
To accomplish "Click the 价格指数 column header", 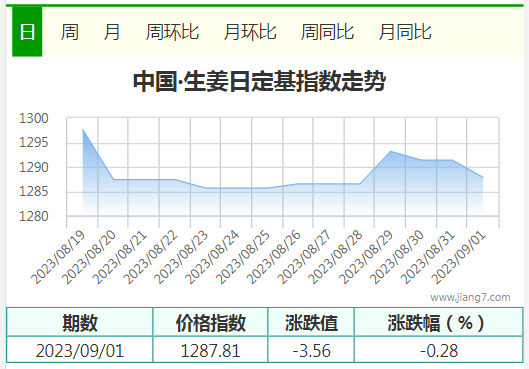I will click(210, 322).
